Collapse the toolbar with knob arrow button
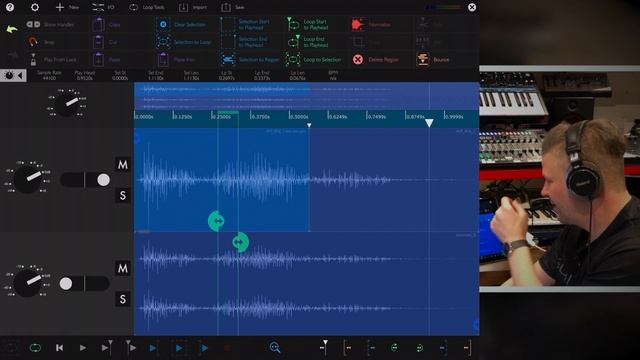 13,76
